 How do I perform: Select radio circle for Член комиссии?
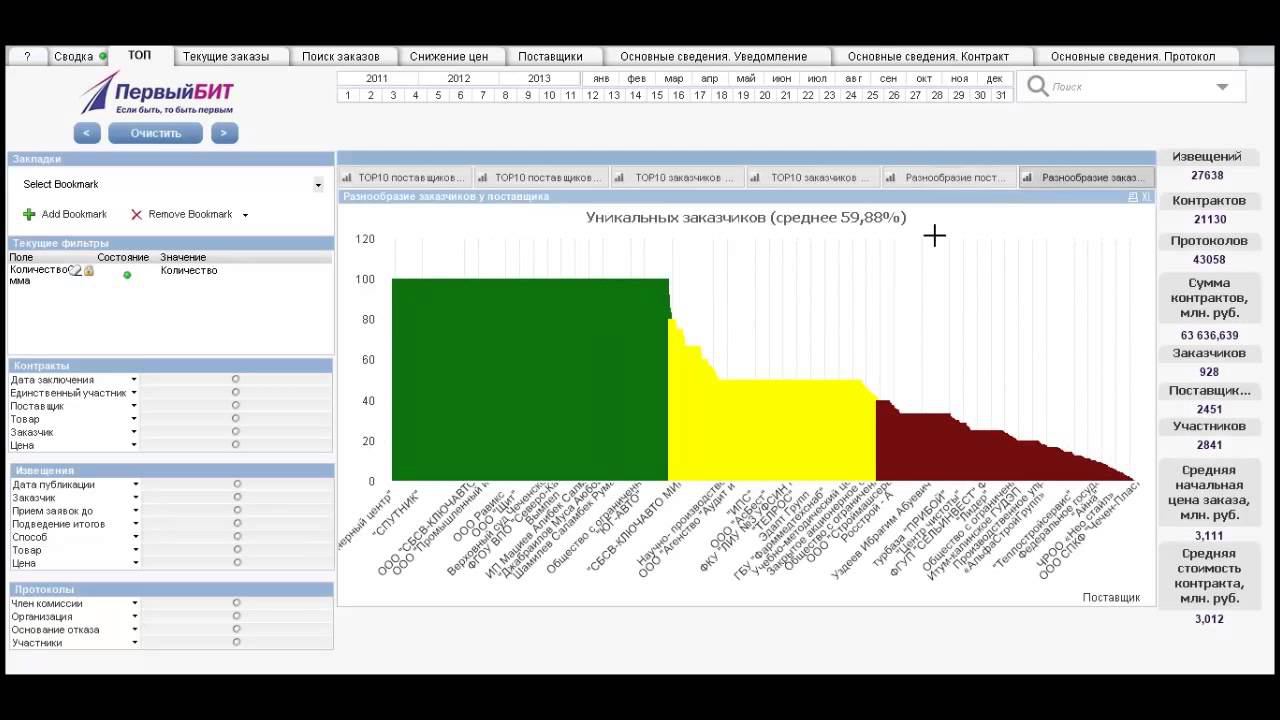click(x=237, y=603)
